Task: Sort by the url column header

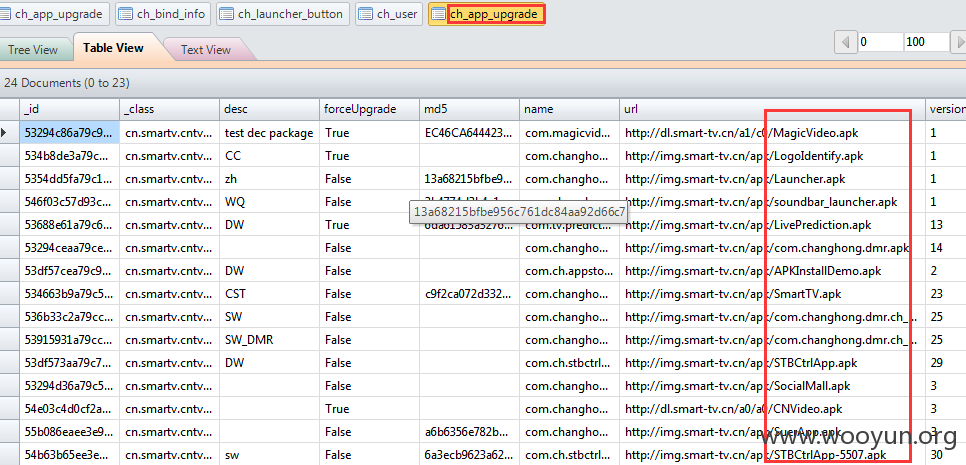Action: [x=773, y=109]
